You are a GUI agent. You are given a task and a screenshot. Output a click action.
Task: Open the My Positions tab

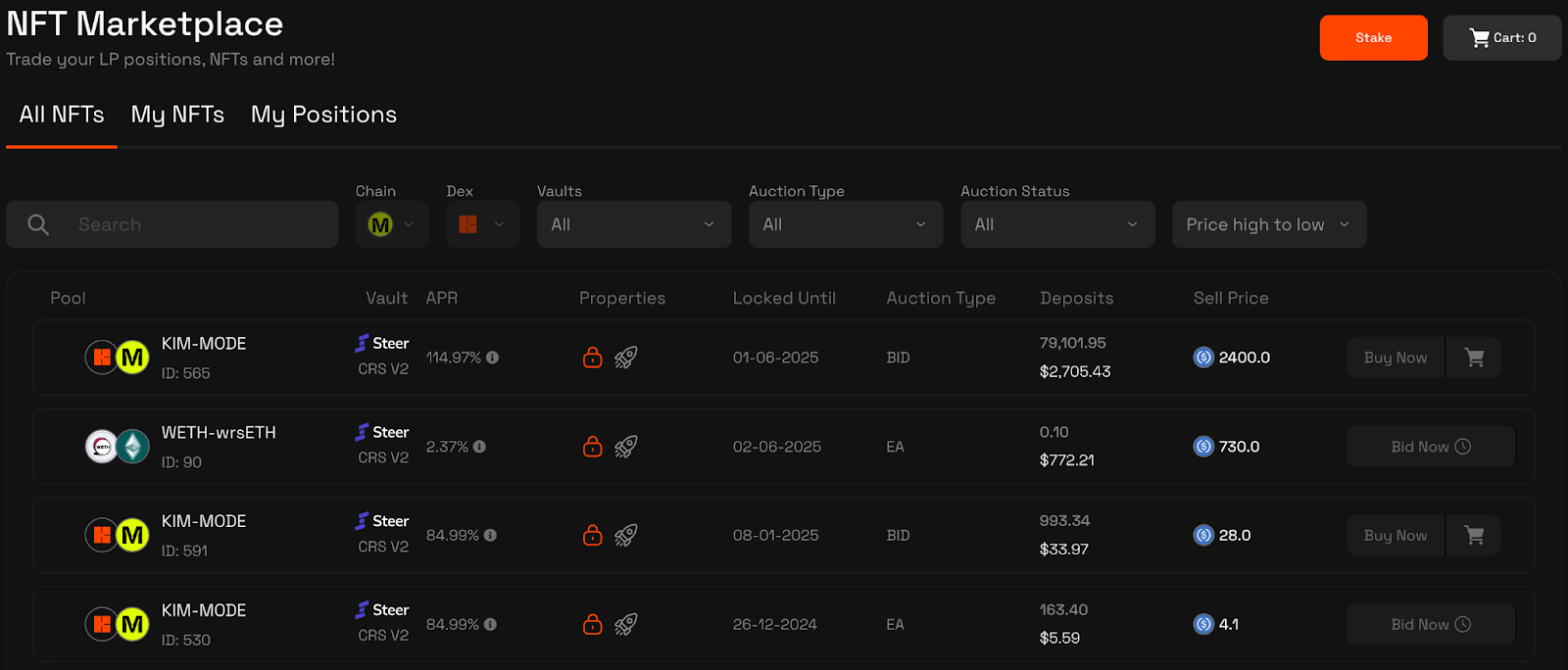(323, 115)
